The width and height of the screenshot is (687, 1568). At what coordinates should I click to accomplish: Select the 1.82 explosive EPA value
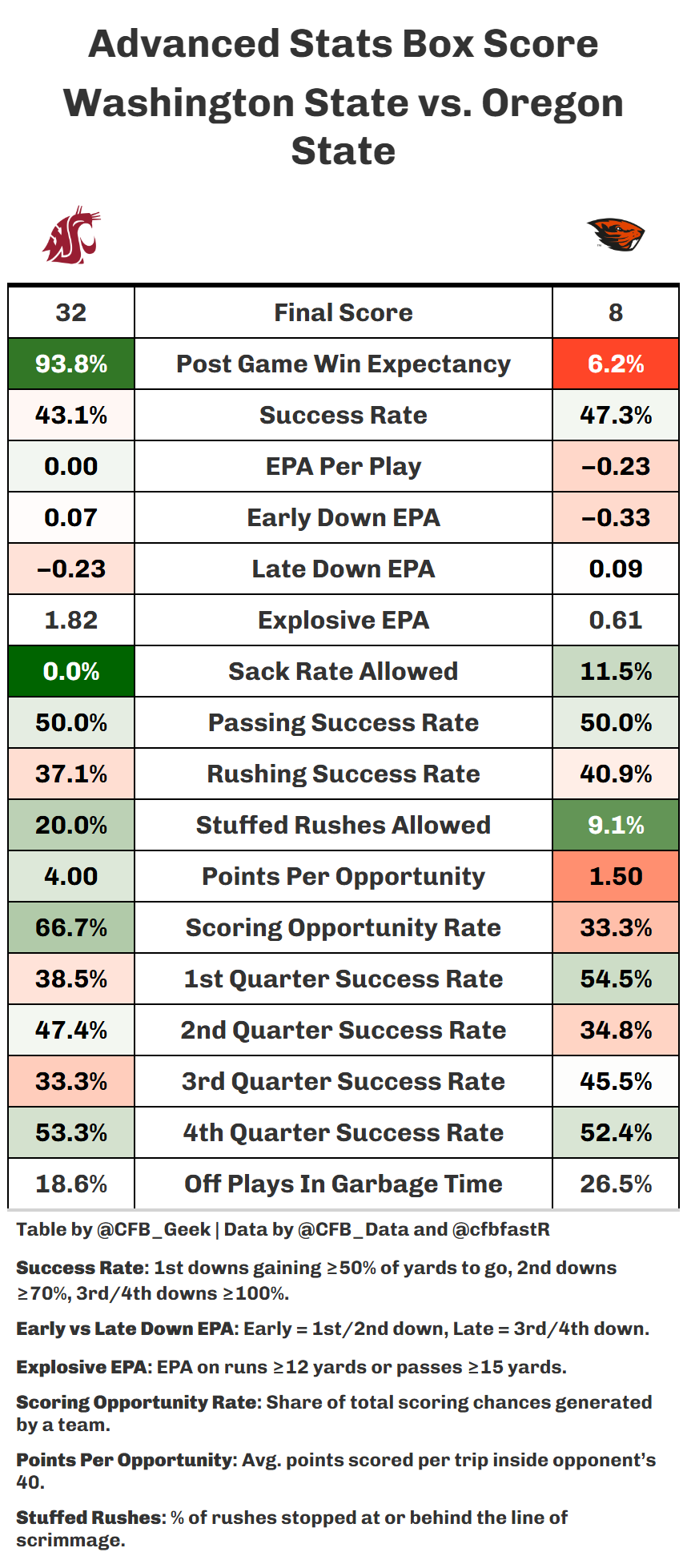pyautogui.click(x=71, y=620)
